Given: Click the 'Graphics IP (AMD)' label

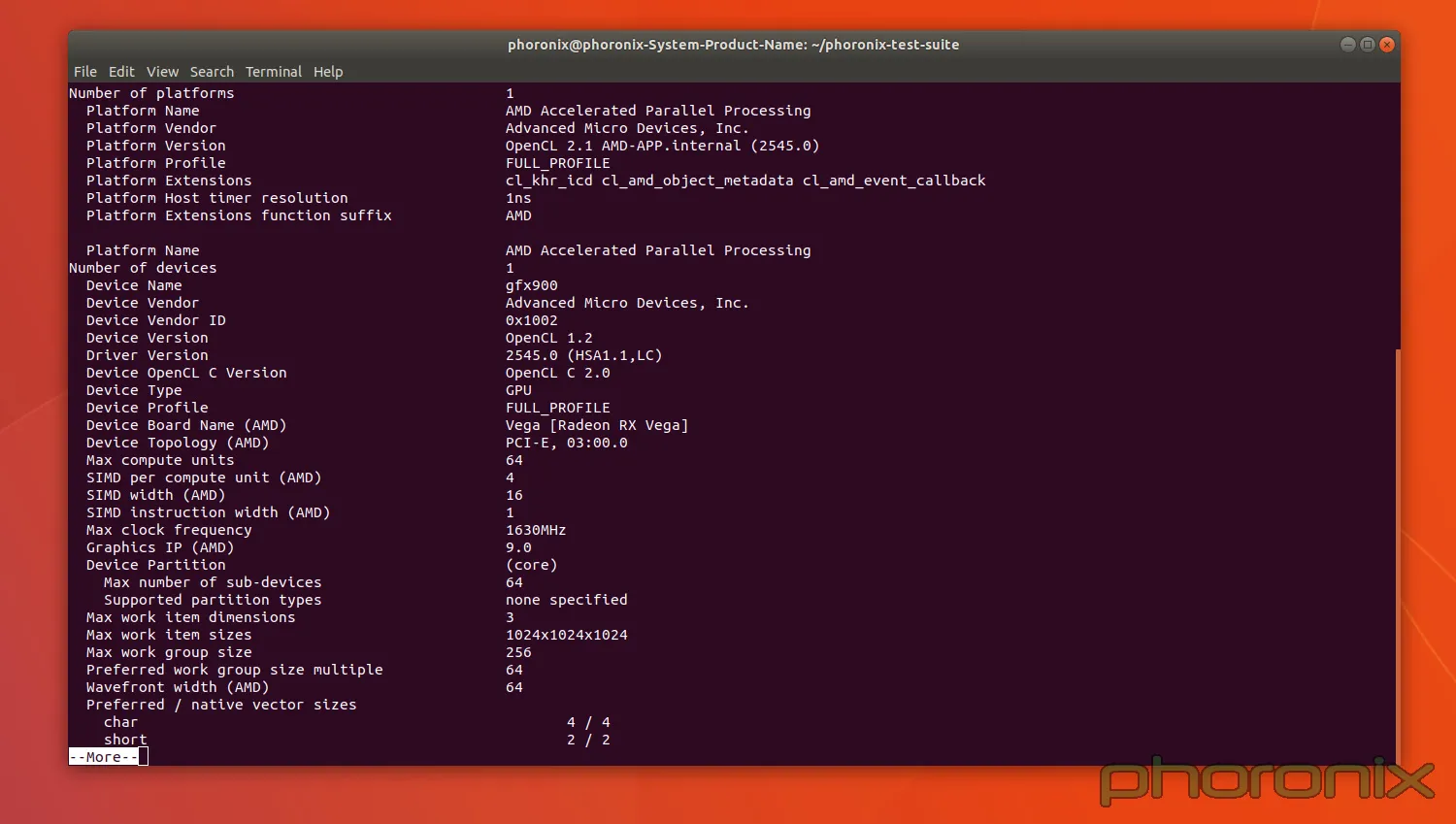Looking at the screenshot, I should [160, 547].
